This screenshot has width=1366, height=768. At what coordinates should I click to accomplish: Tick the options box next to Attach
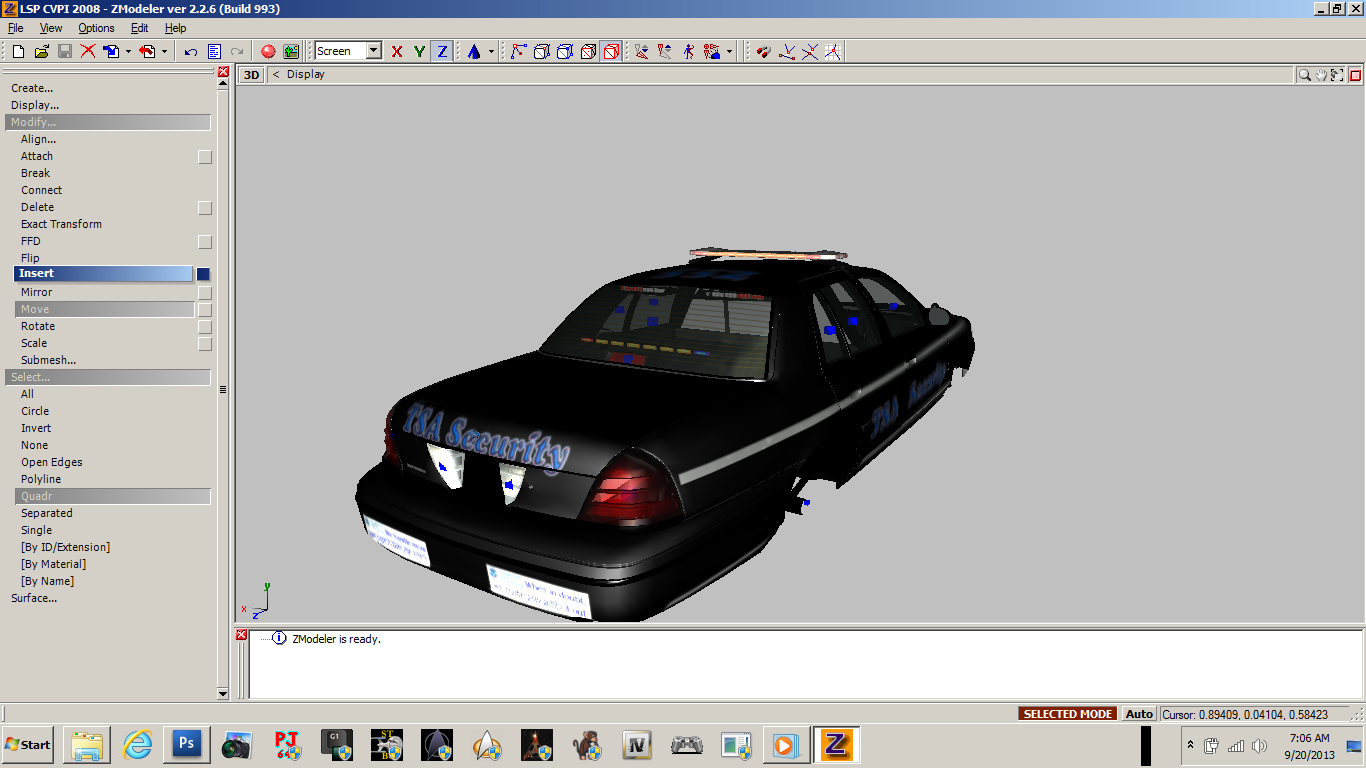(205, 157)
